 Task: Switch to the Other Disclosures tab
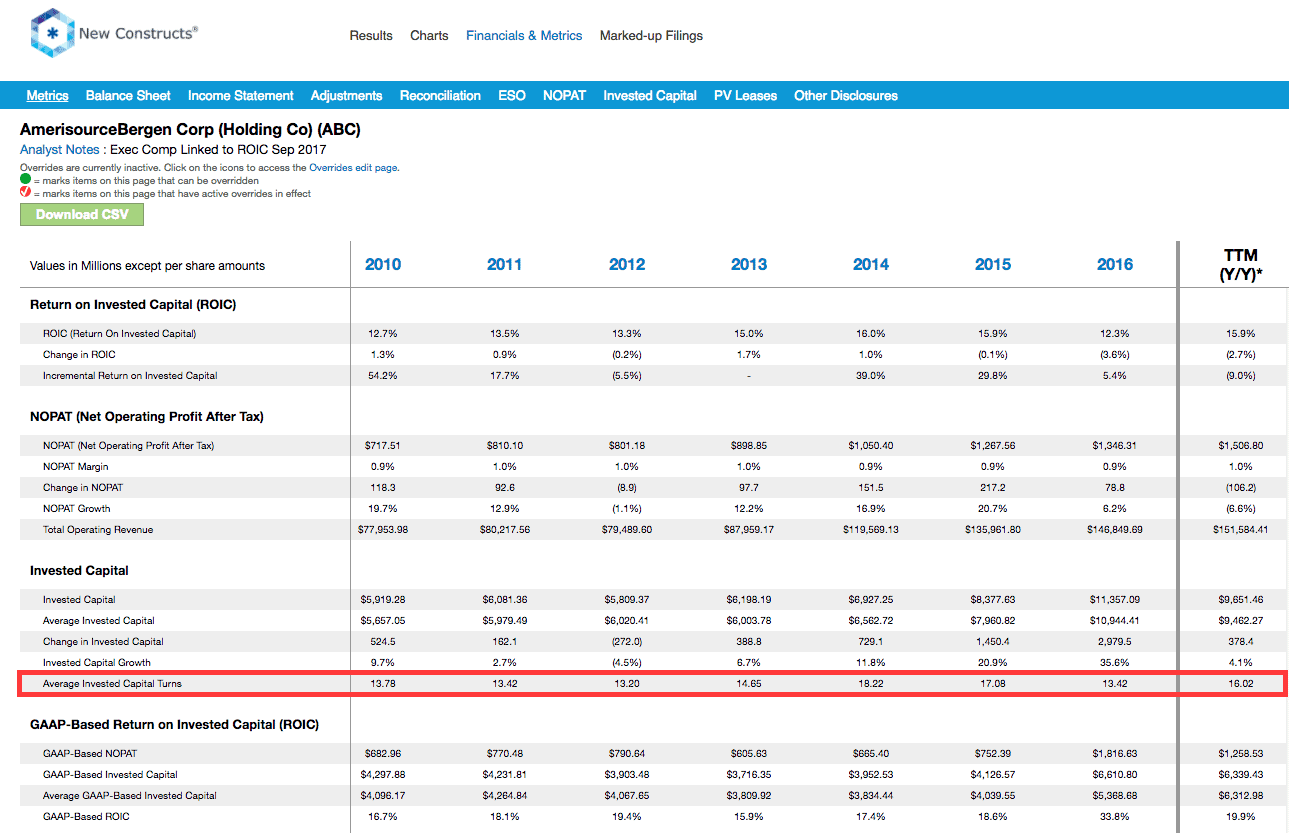[846, 95]
